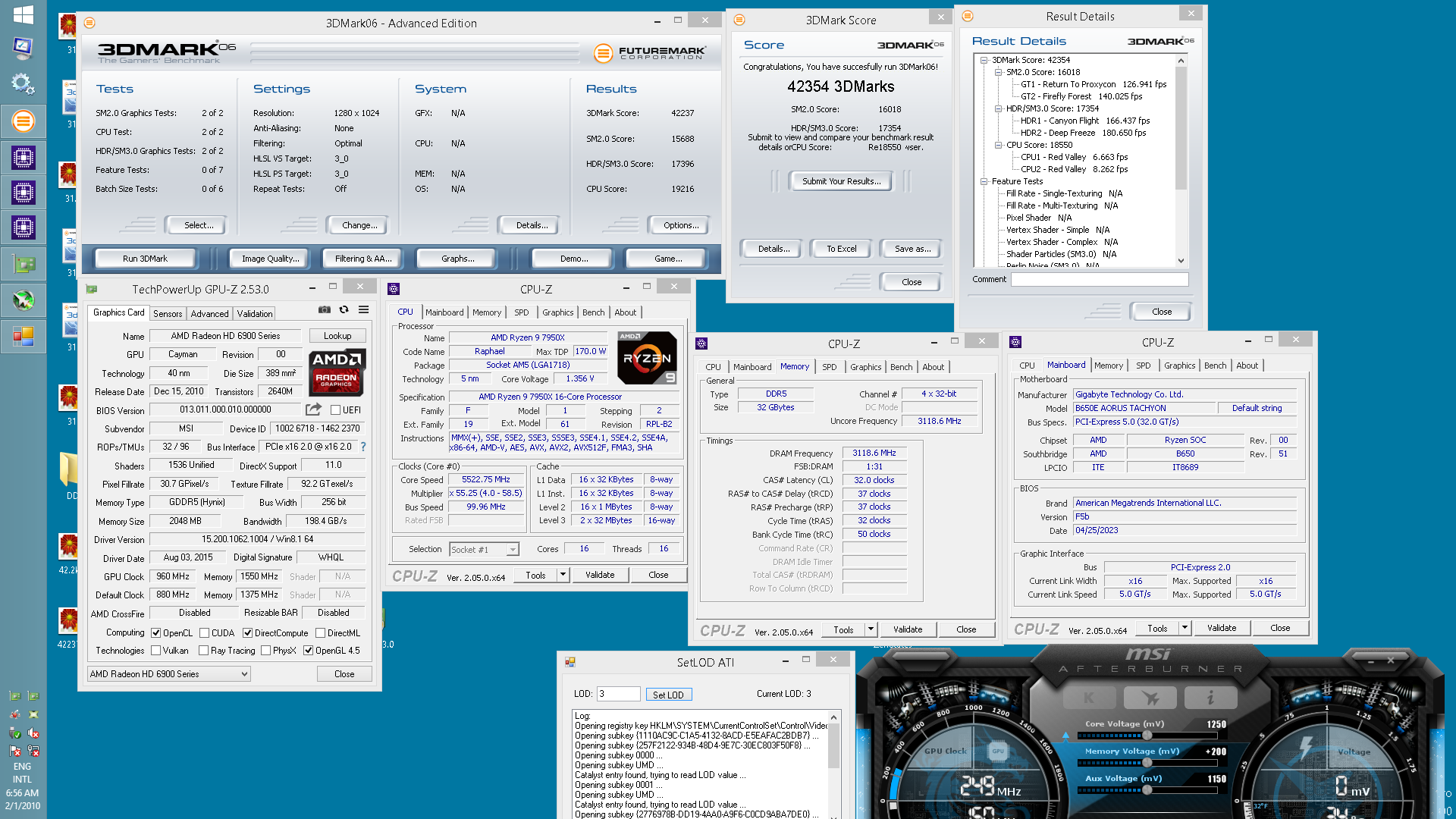Click the second CPU-Z chip taskbar icon

click(23, 193)
